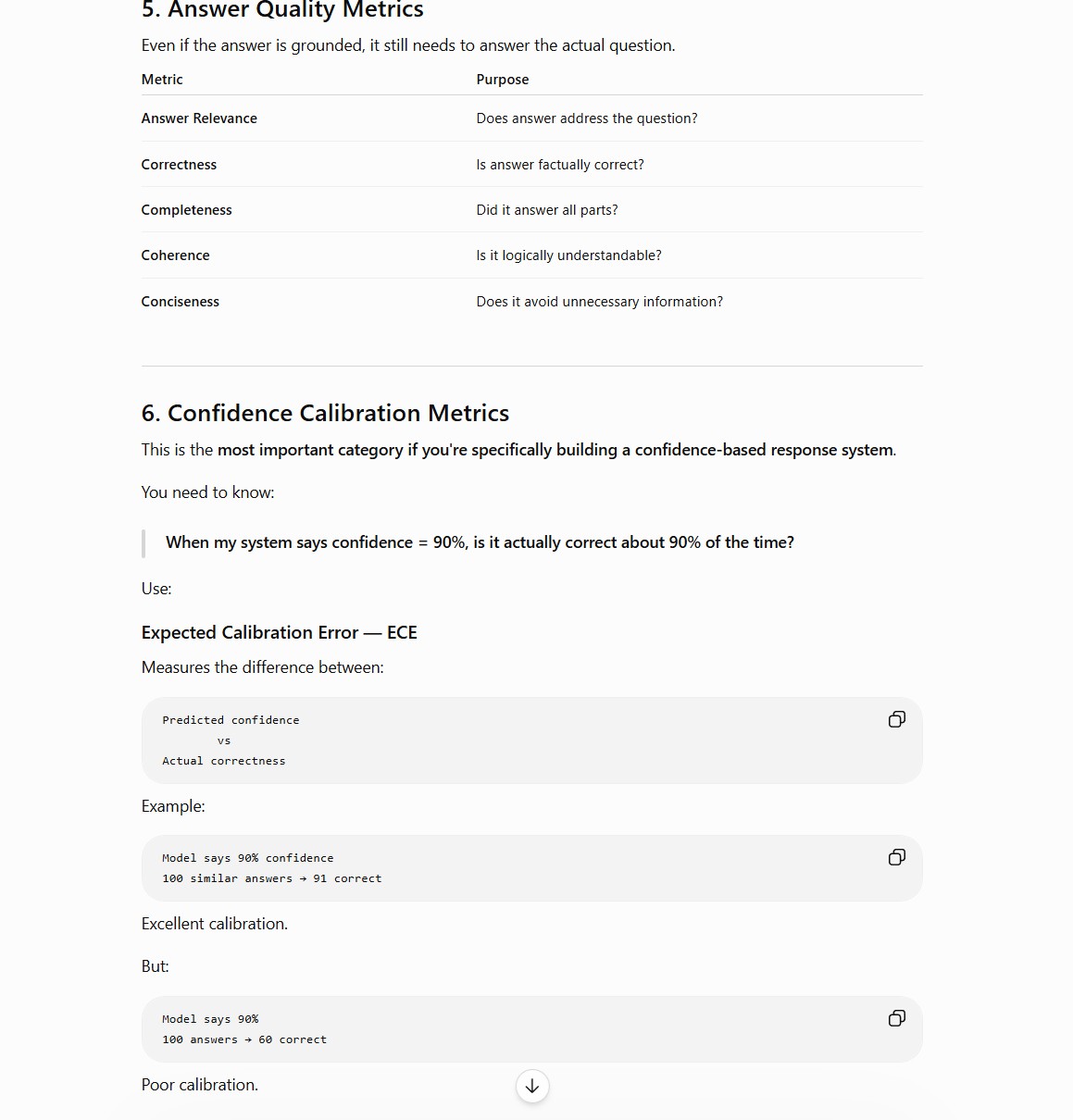This screenshot has width=1073, height=1120.
Task: Click the 'Poor calibration.' text
Action: [200, 1085]
